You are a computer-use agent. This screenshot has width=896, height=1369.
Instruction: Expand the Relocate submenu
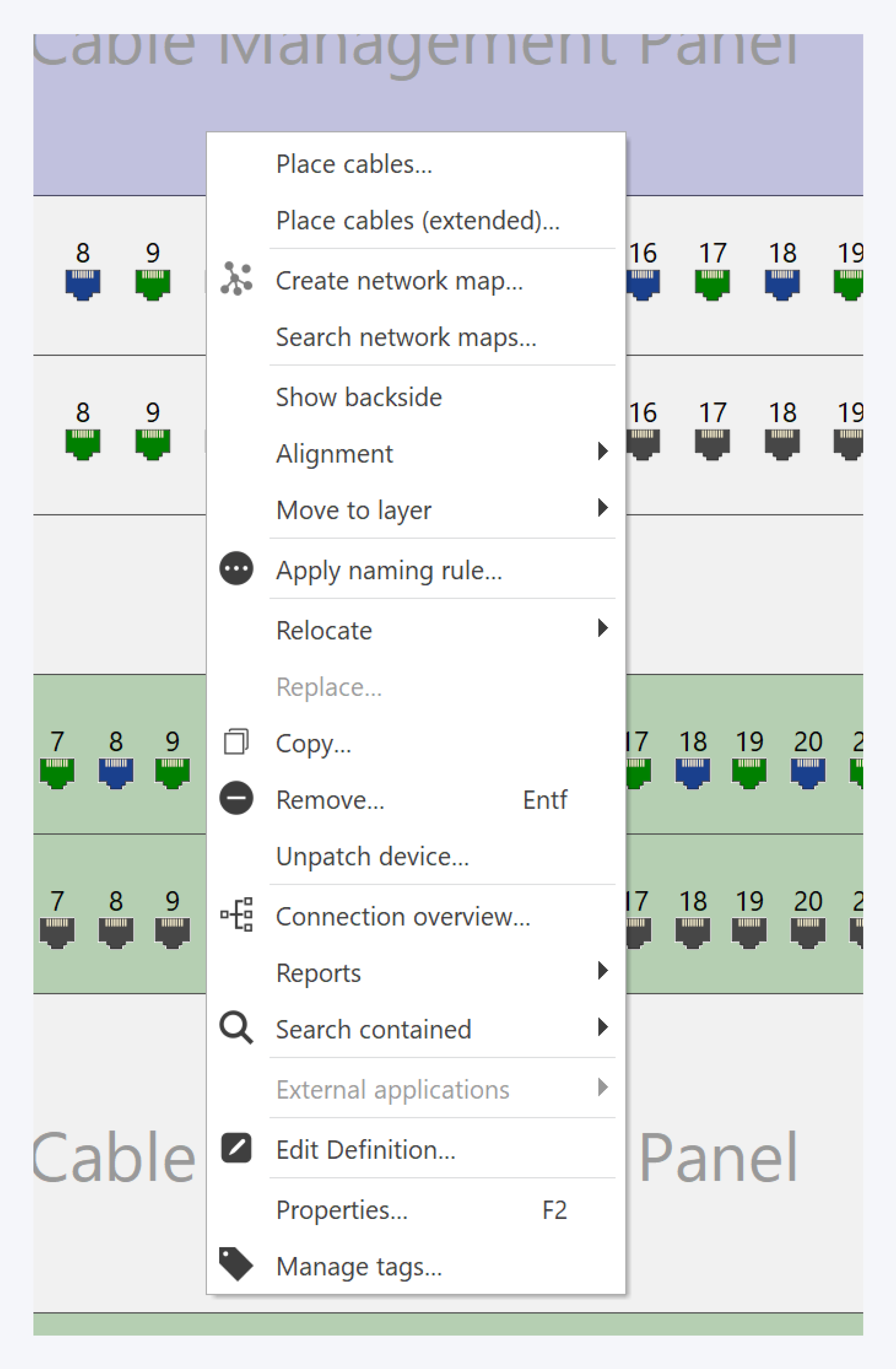324,630
